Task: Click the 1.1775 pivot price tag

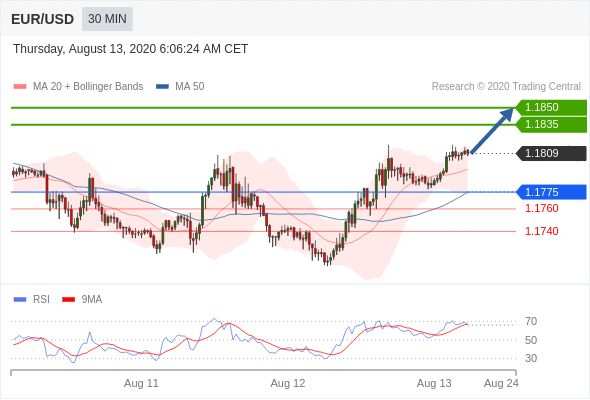Action: (551, 192)
